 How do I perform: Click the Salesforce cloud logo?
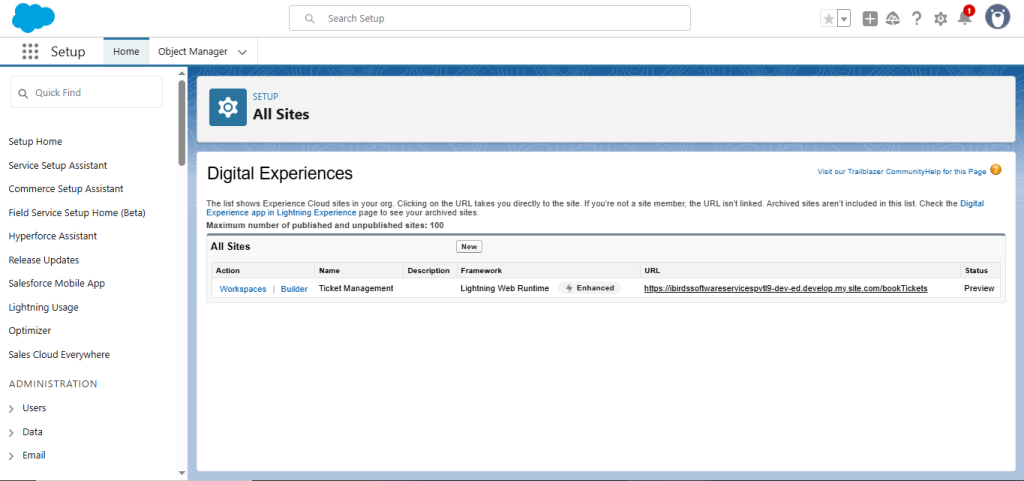point(34,18)
